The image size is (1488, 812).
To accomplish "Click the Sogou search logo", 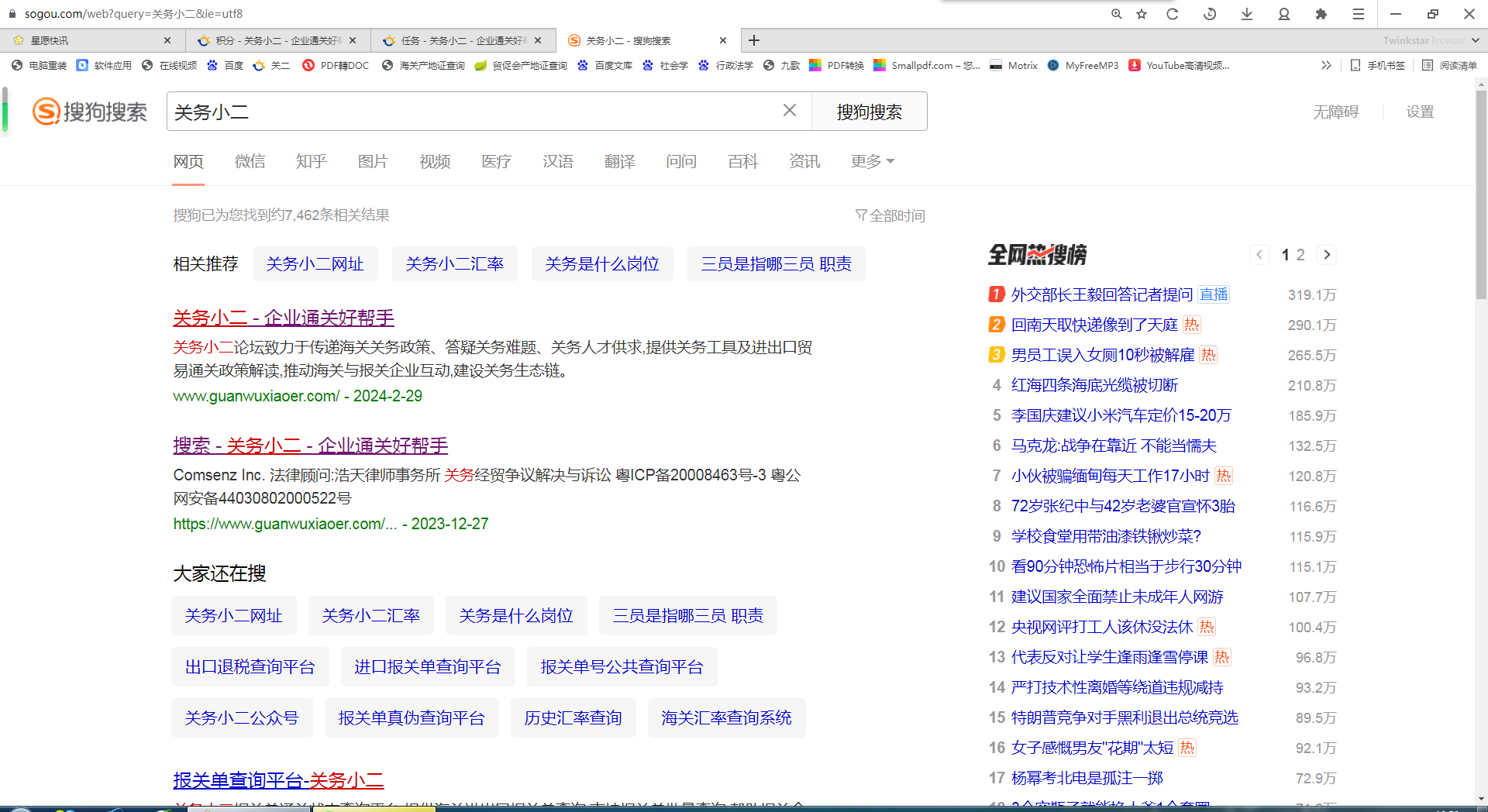I will point(90,112).
